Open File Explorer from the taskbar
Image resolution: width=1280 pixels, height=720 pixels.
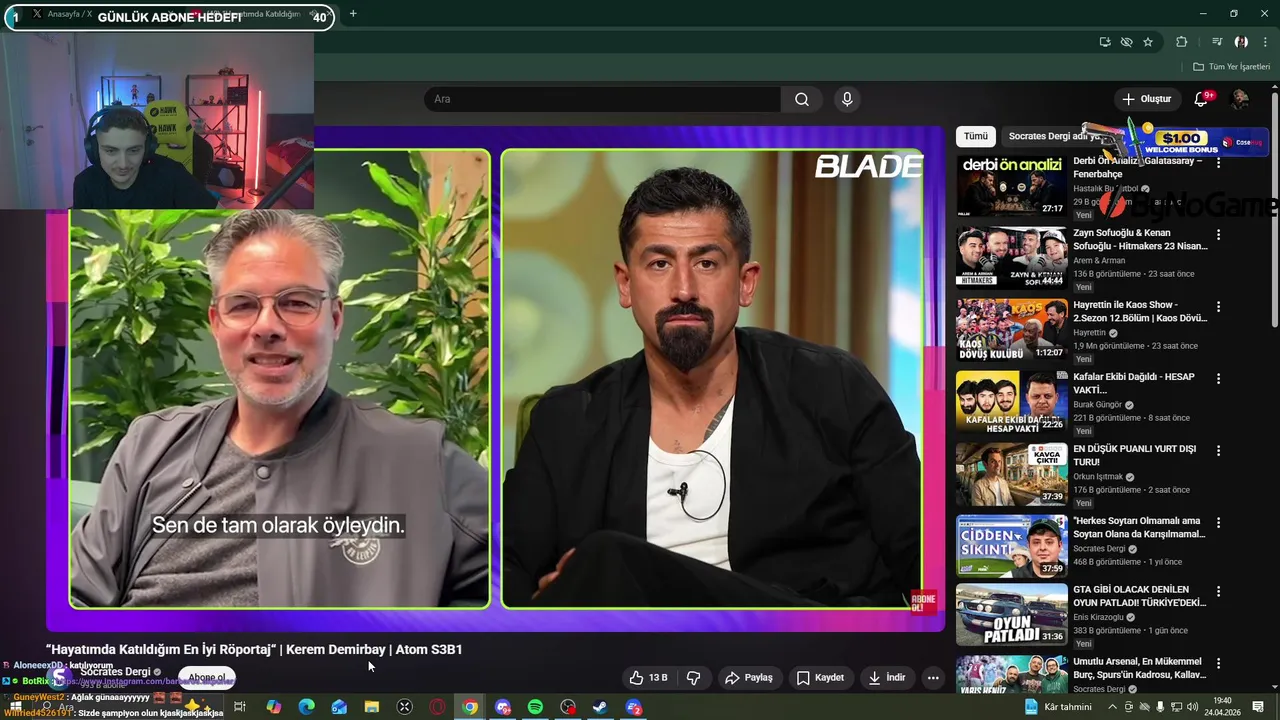click(x=372, y=707)
